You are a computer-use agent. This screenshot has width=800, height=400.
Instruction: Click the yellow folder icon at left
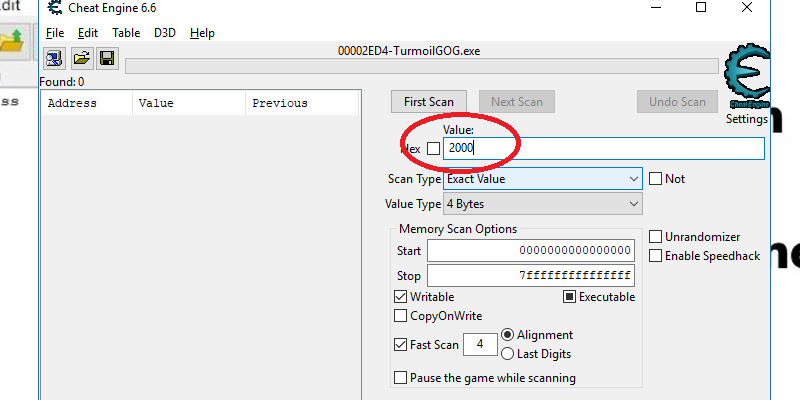12,40
